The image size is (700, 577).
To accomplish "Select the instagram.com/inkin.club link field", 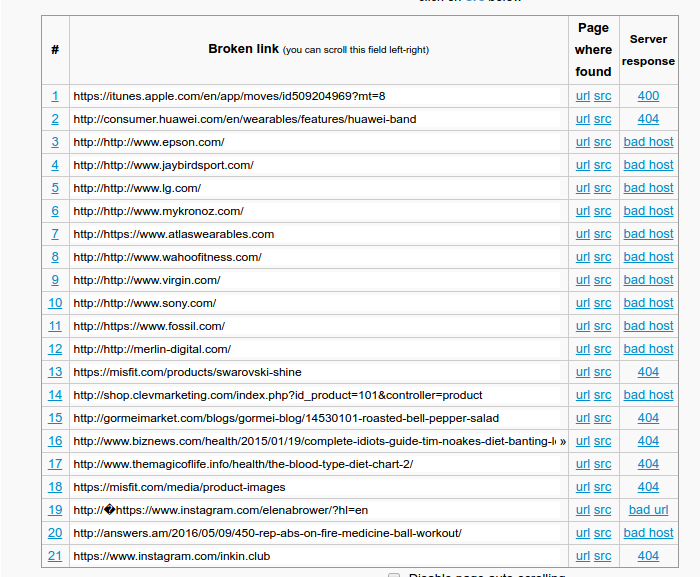I will click(x=316, y=556).
